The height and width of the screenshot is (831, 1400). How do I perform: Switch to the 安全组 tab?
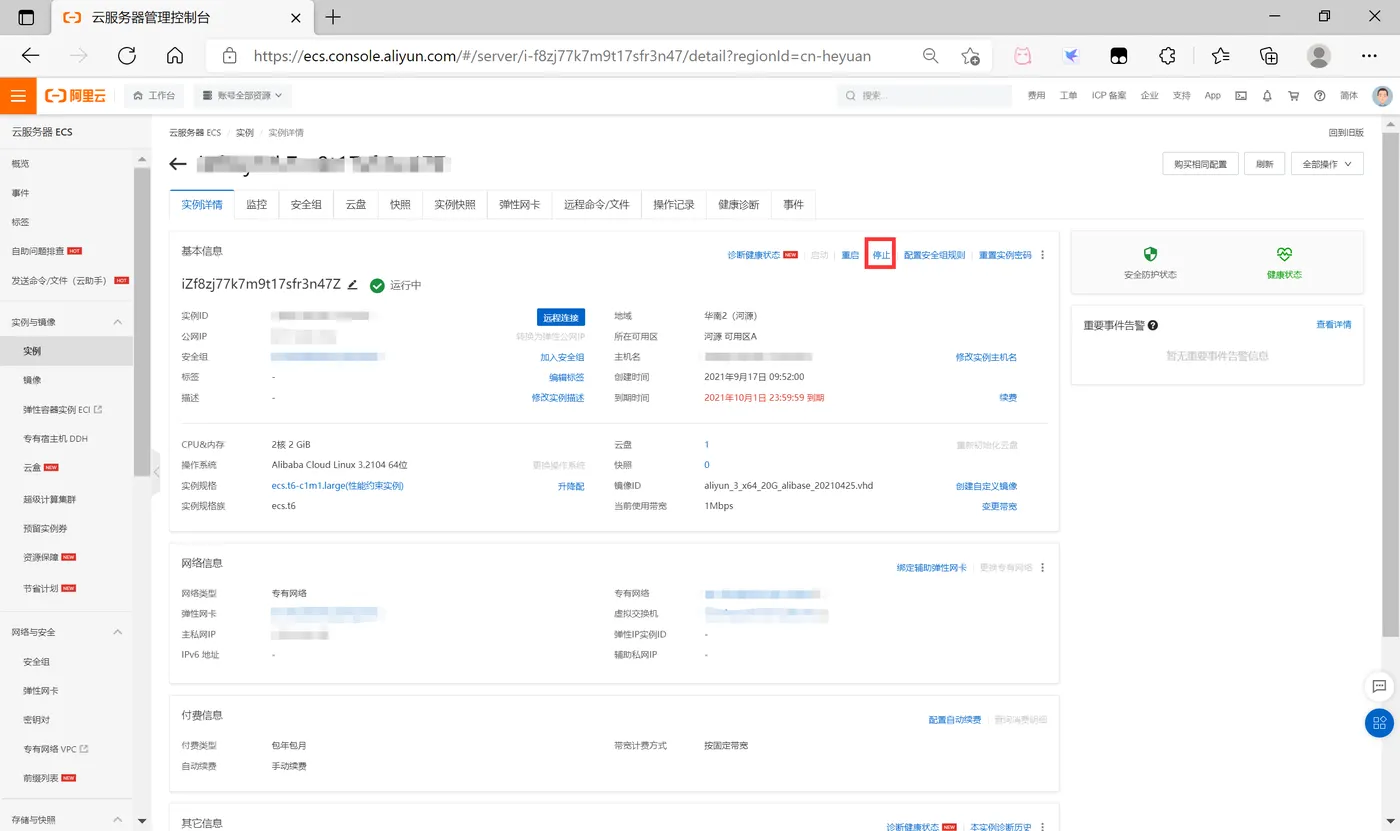306,204
